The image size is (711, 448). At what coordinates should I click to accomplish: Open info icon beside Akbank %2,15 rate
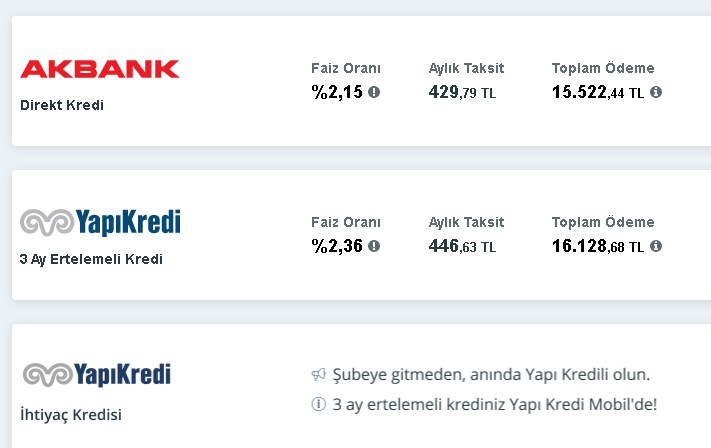coord(374,92)
